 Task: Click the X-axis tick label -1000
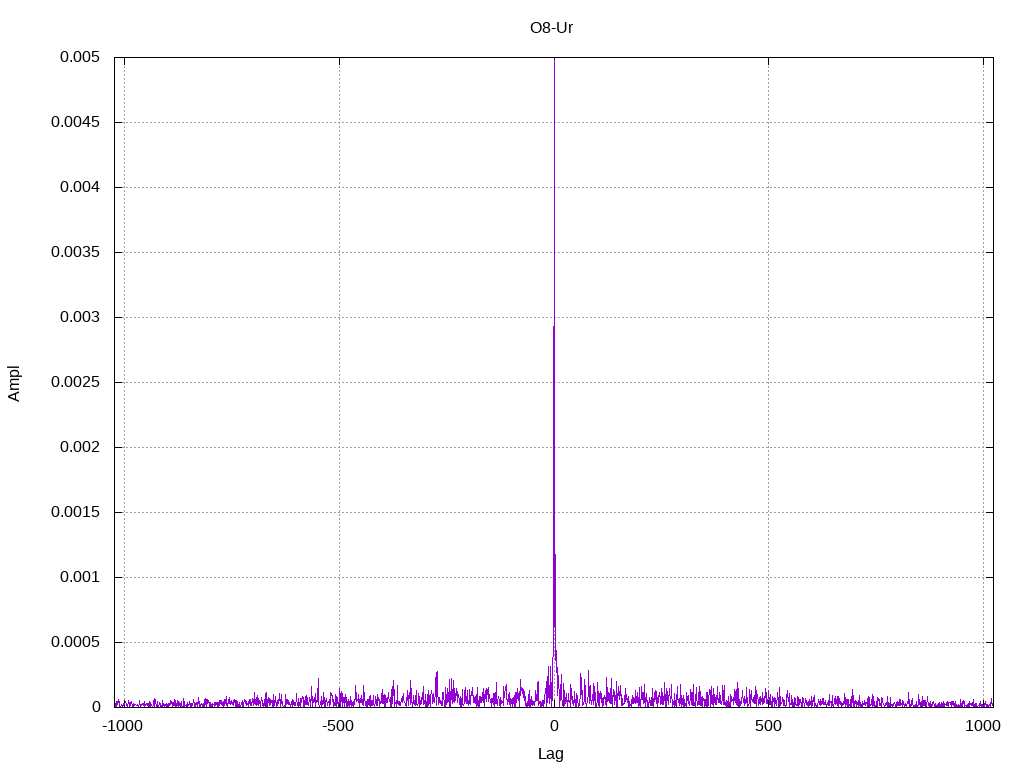pos(122,726)
